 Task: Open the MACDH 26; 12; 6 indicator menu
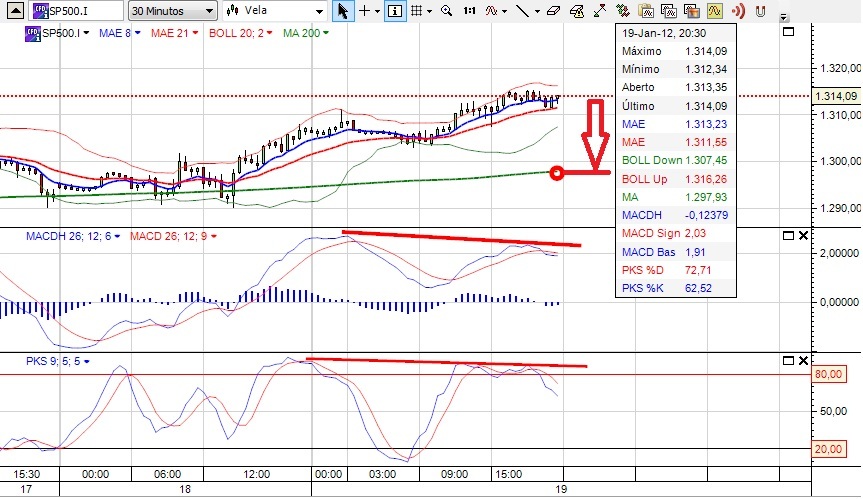73,237
